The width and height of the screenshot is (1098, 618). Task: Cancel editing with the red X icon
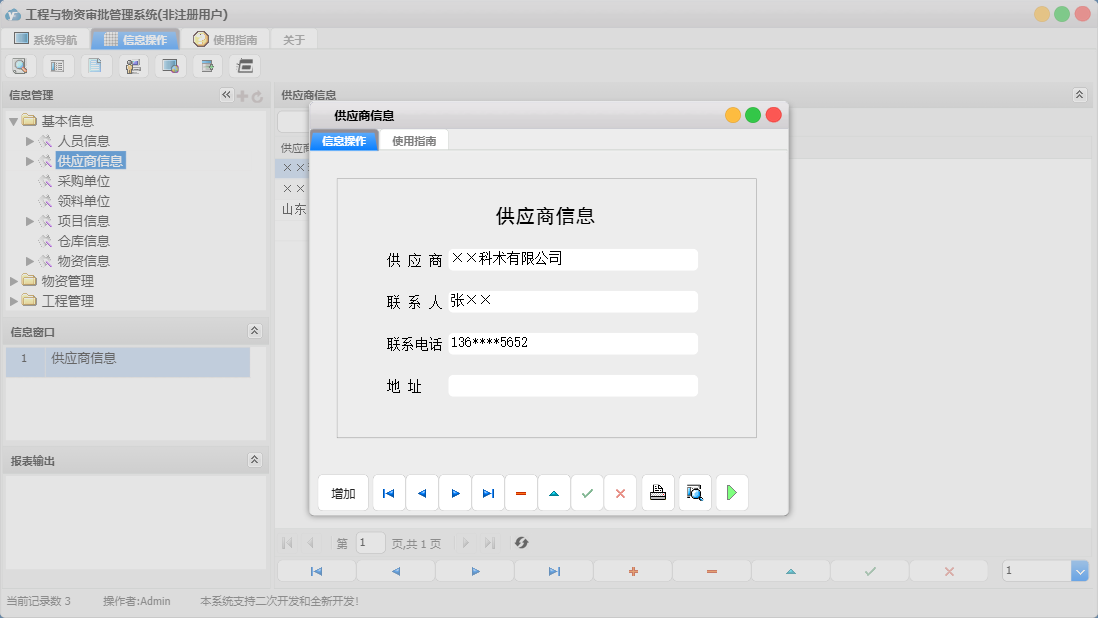[x=620, y=492]
